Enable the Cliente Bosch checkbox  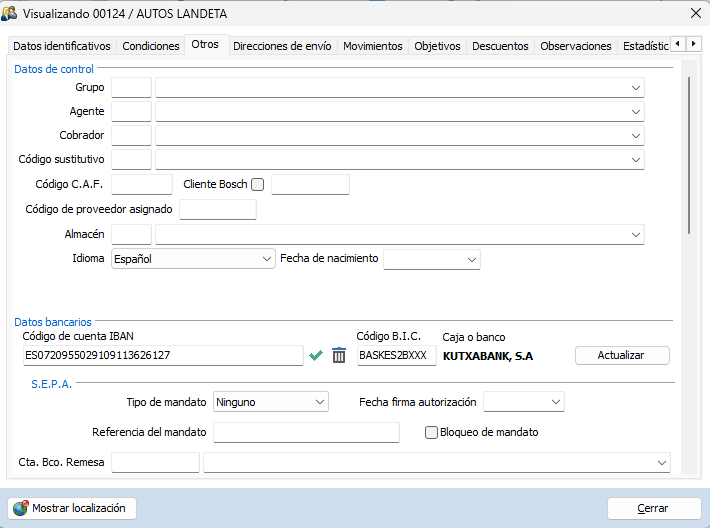pyautogui.click(x=258, y=184)
